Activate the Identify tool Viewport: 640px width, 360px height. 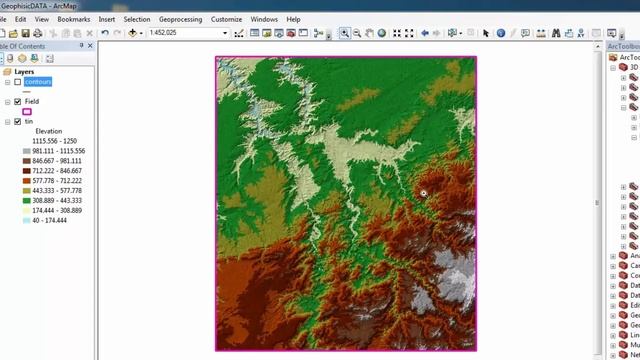point(501,33)
